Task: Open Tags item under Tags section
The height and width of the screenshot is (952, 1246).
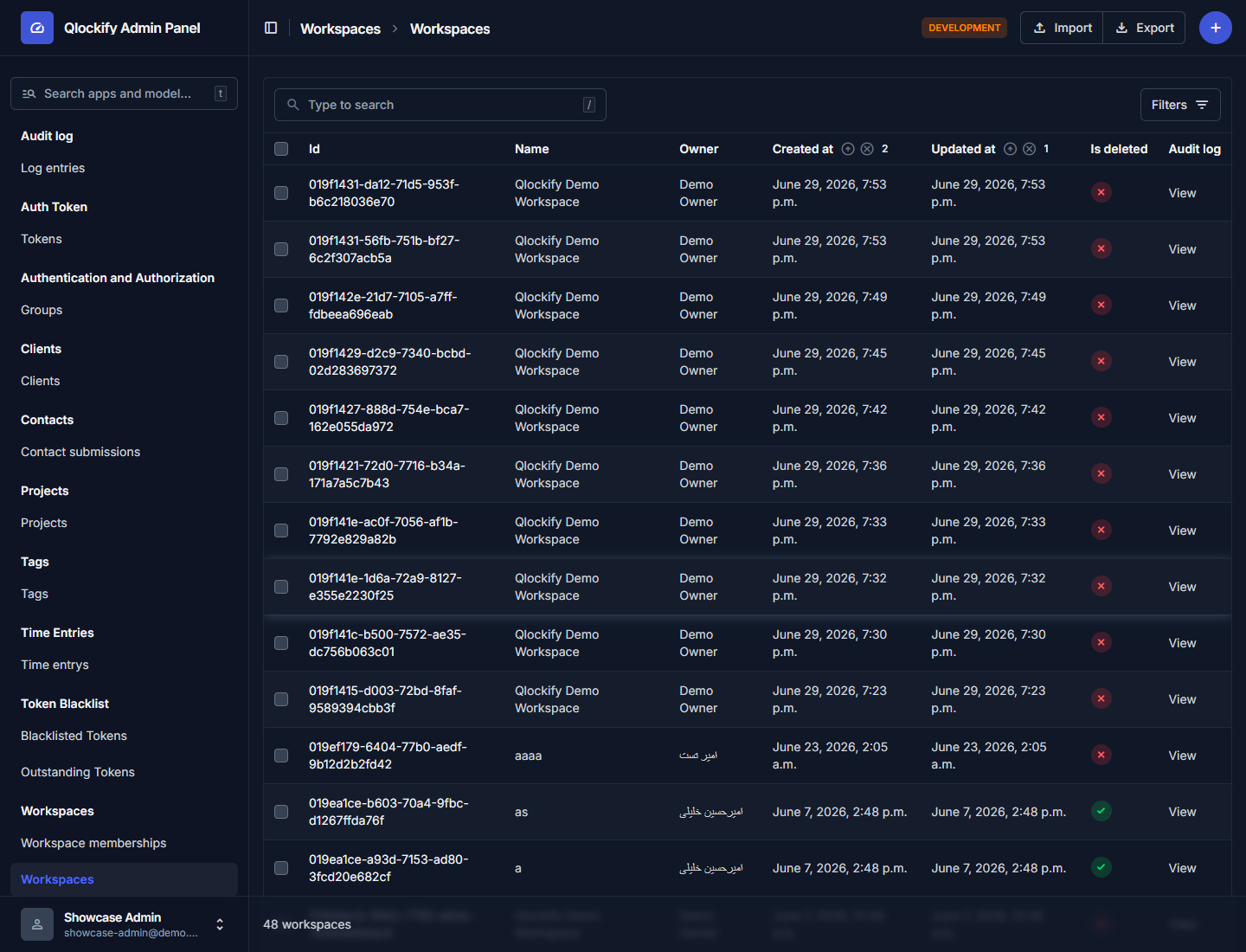Action: (x=35, y=594)
